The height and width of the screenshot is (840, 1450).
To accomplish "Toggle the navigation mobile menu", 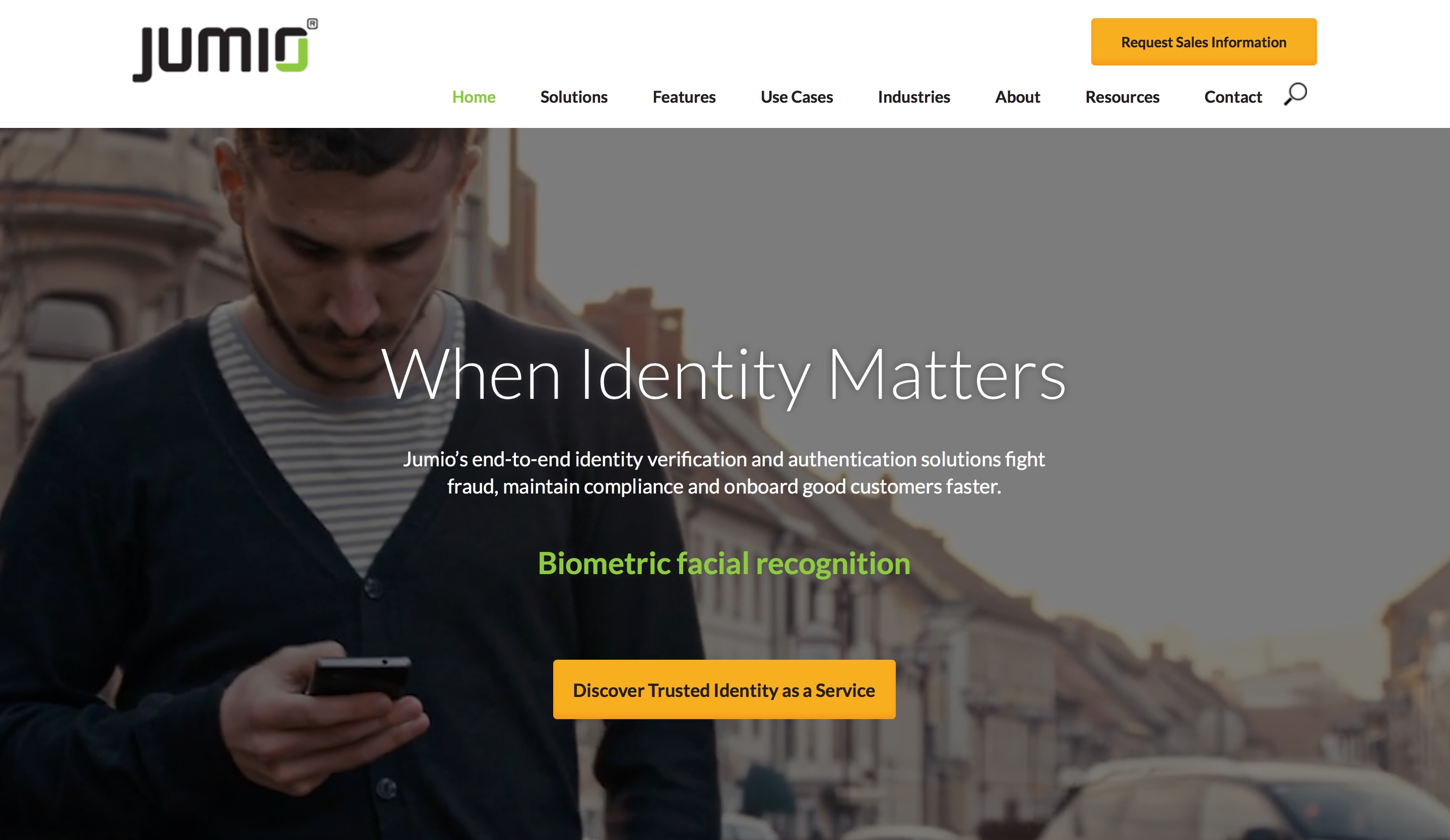I will [x=1296, y=97].
